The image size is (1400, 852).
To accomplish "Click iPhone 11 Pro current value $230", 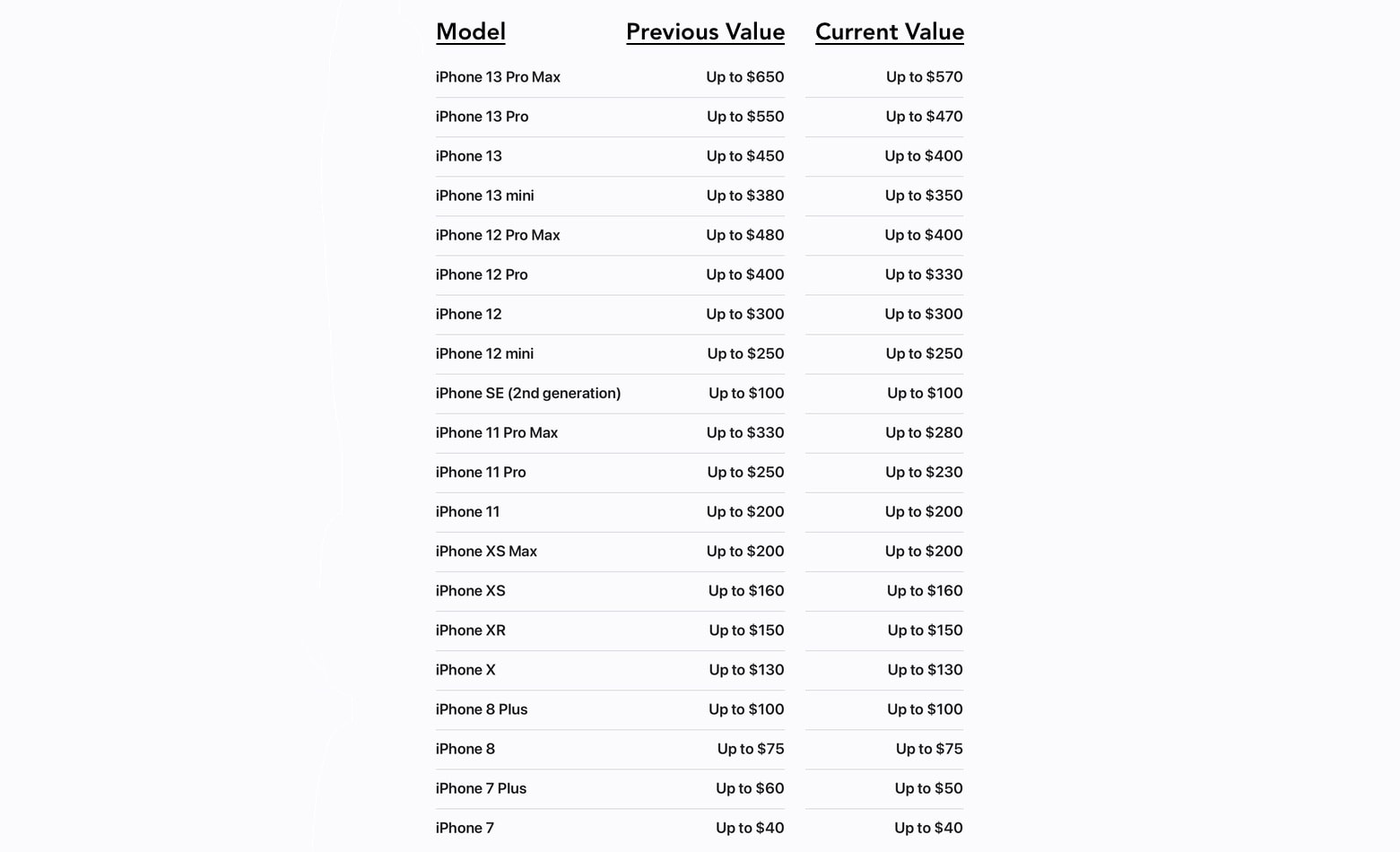I will pyautogui.click(x=924, y=472).
